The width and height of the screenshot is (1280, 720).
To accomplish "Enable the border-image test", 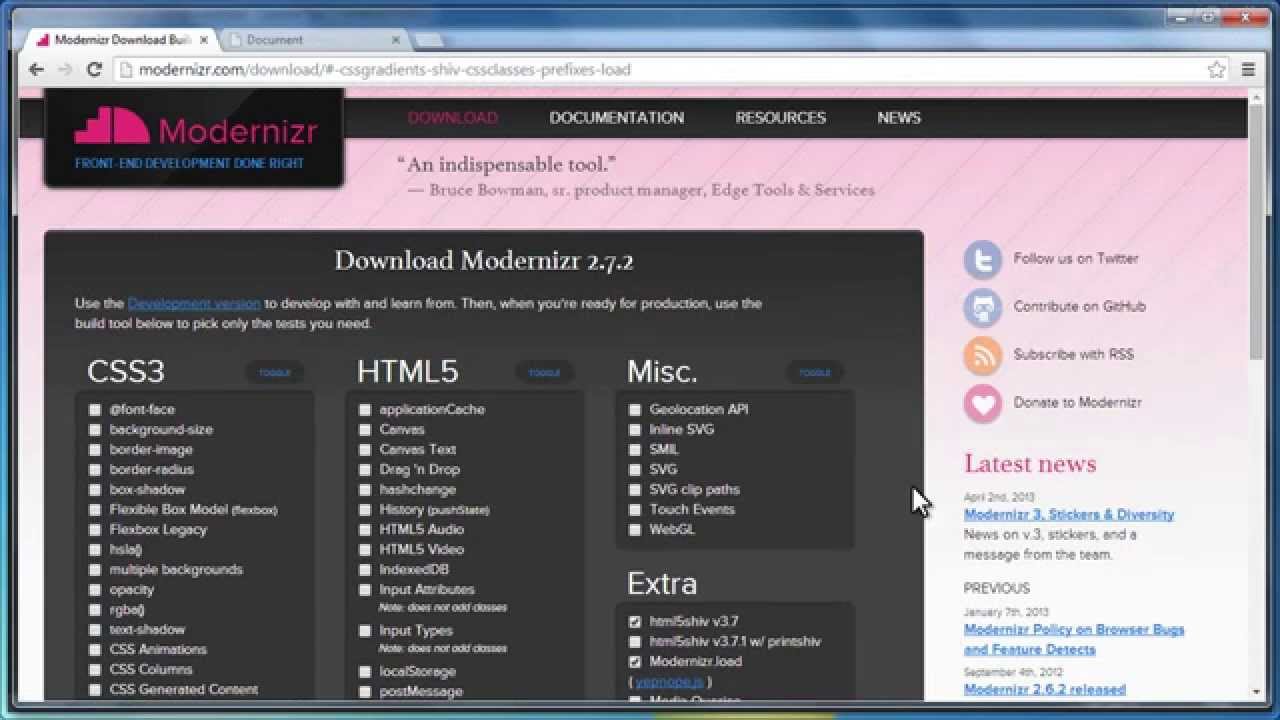I will click(x=95, y=450).
